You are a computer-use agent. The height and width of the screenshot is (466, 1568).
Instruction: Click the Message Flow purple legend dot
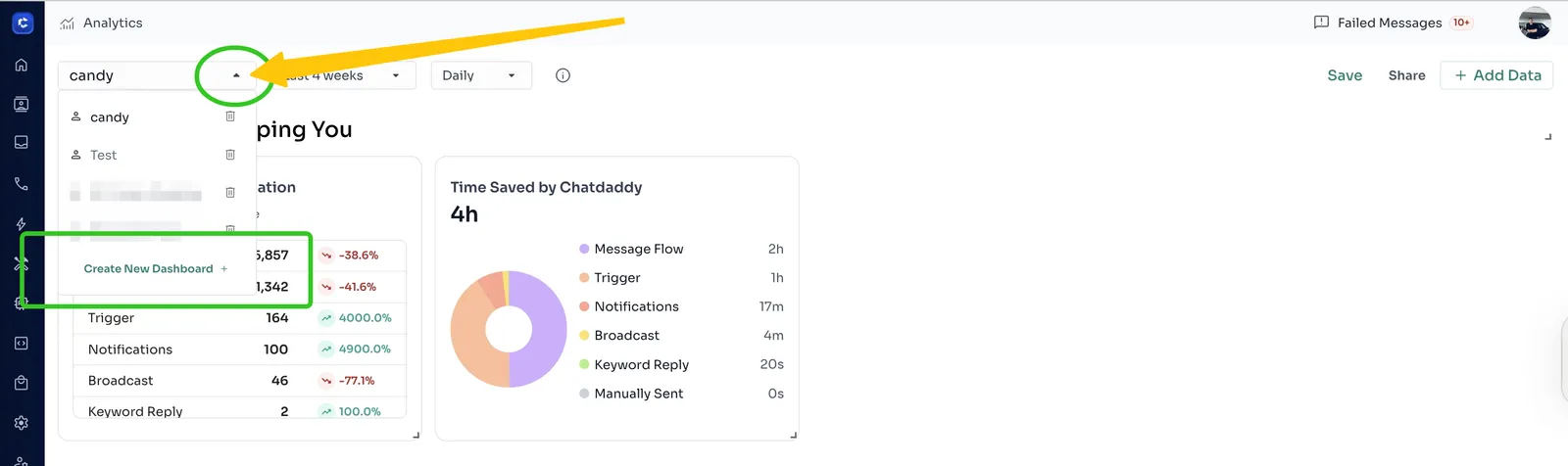[x=584, y=249]
